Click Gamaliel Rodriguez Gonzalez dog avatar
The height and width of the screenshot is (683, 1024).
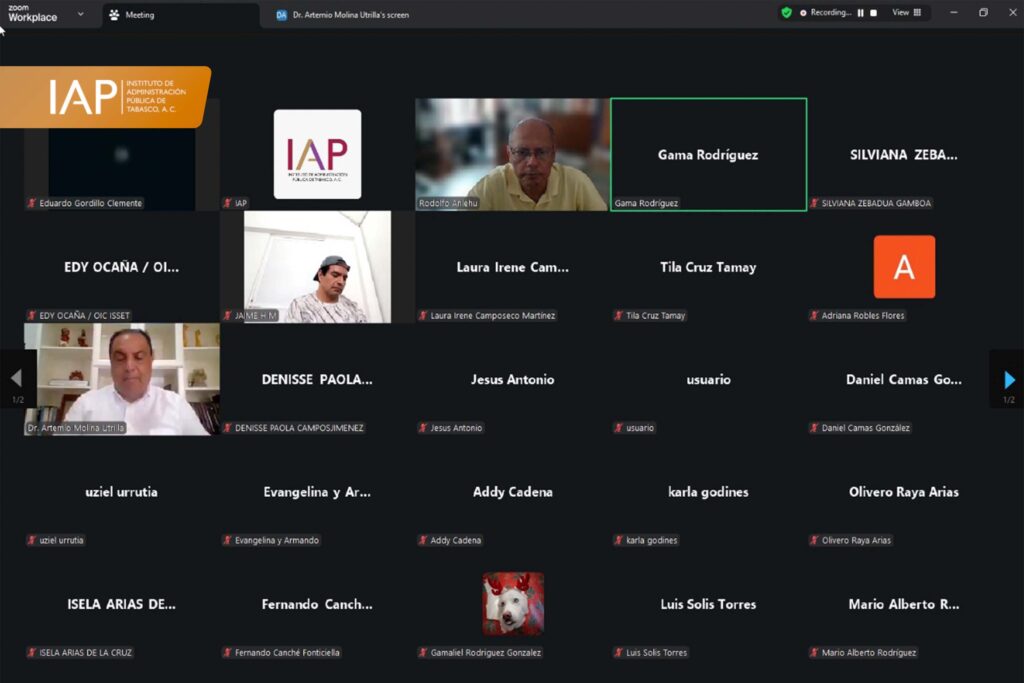coord(513,603)
